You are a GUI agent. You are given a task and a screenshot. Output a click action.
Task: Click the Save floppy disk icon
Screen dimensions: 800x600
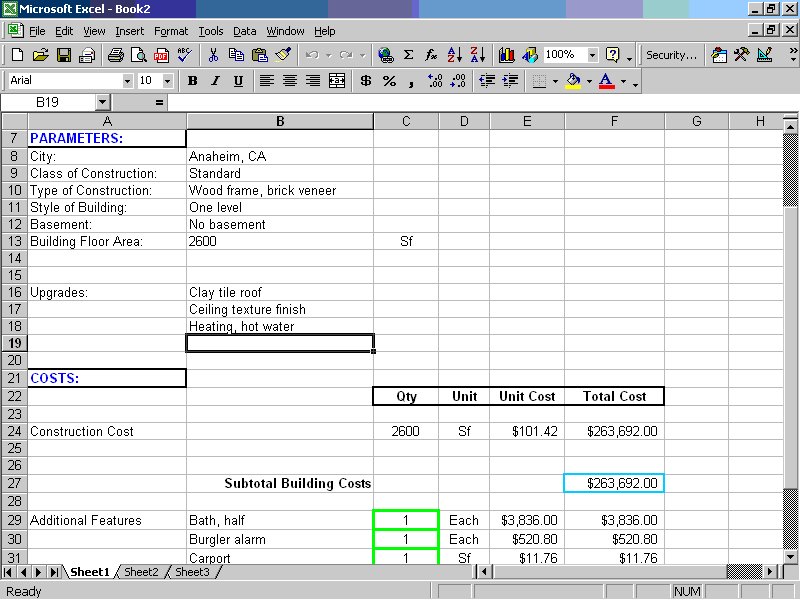64,55
